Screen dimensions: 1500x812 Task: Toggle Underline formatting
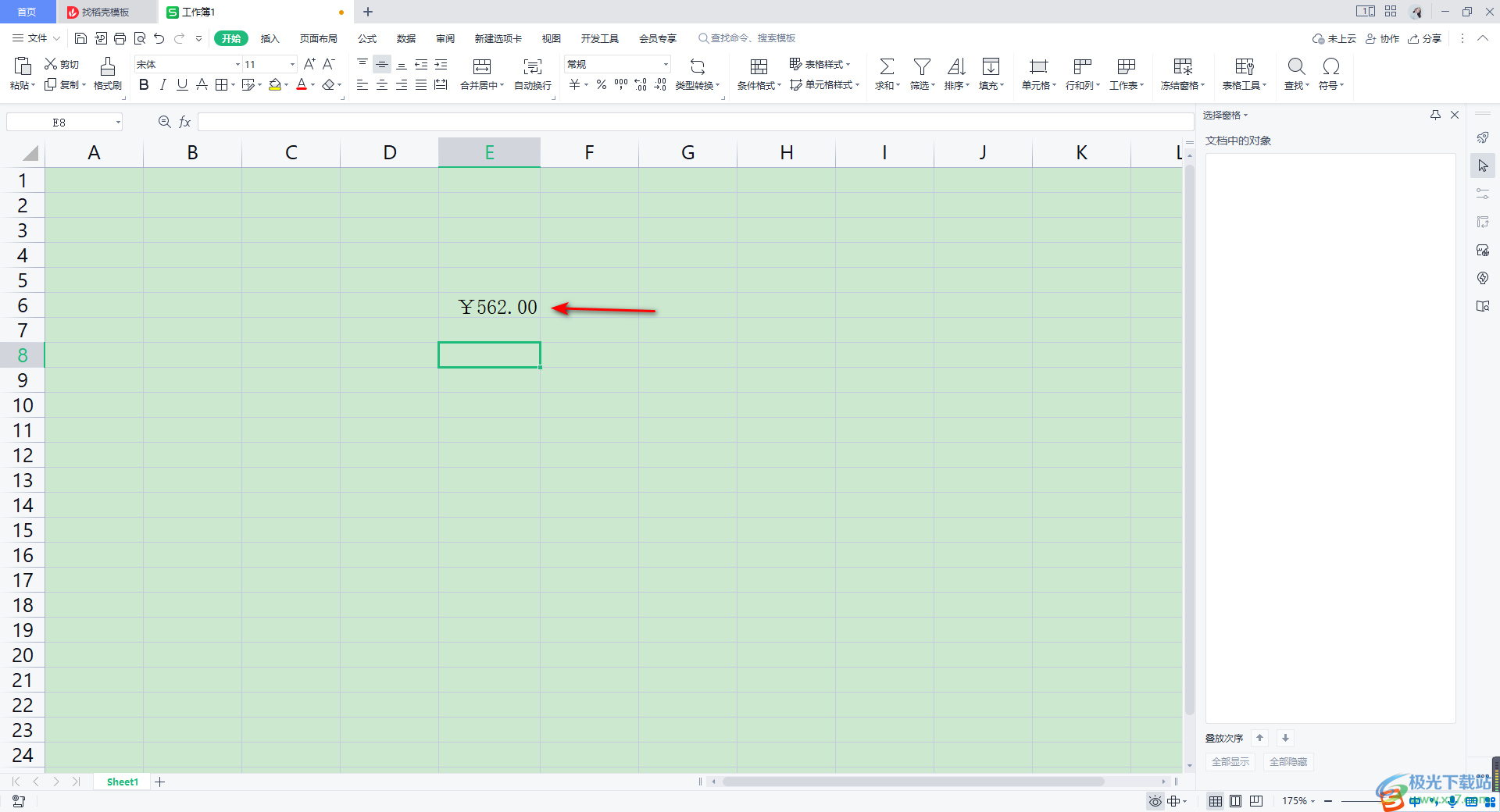(x=182, y=84)
